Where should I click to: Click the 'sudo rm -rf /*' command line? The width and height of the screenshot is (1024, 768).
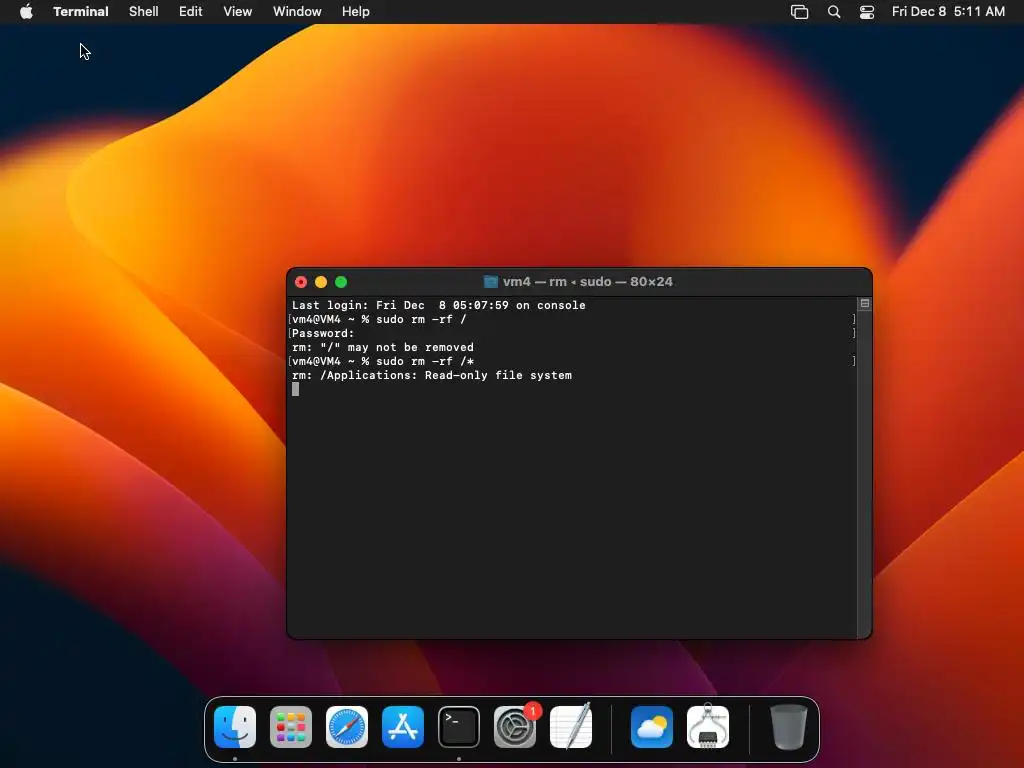(383, 361)
